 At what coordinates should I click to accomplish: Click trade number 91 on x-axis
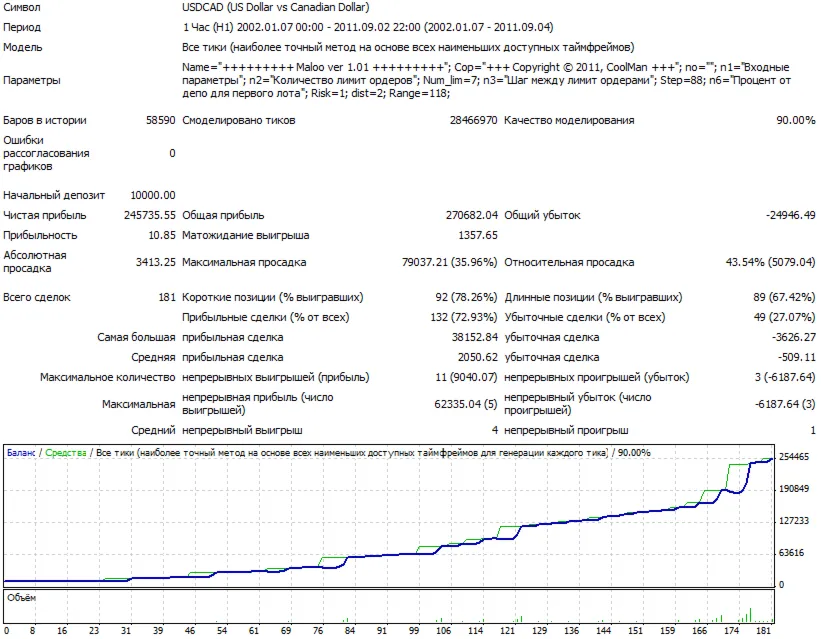coord(382,631)
